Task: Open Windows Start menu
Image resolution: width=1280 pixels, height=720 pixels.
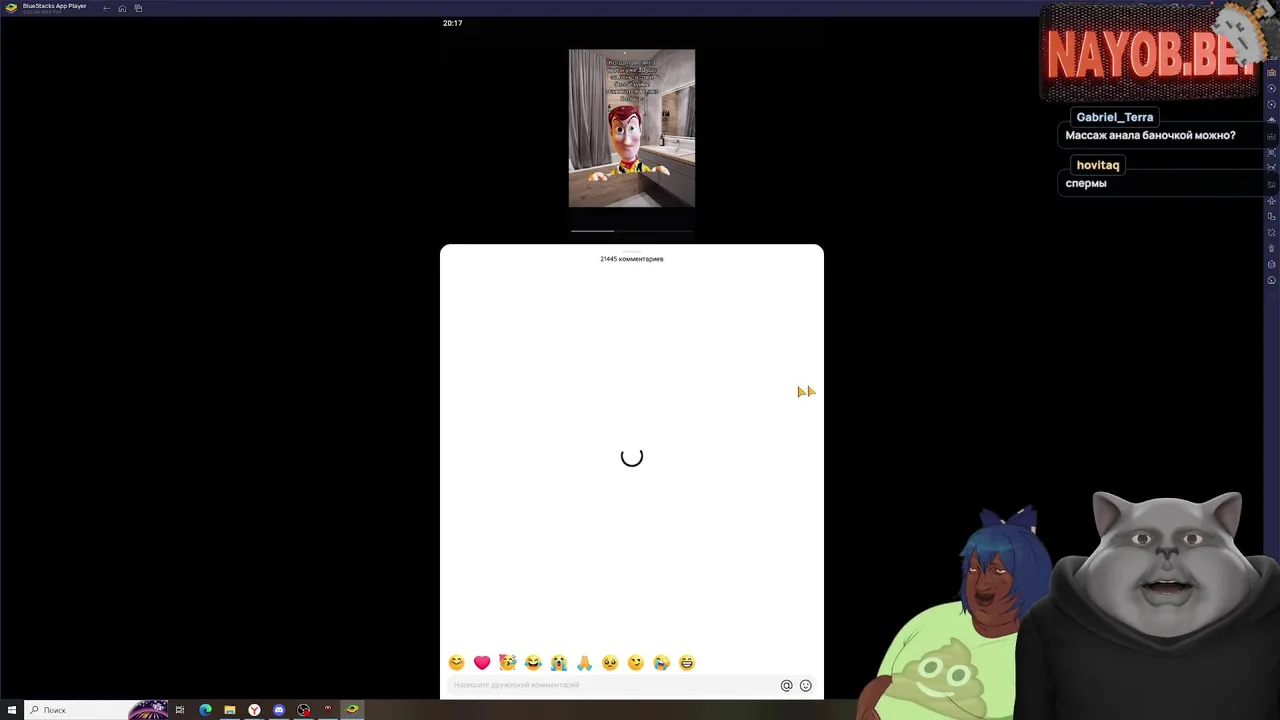Action: pyautogui.click(x=12, y=710)
